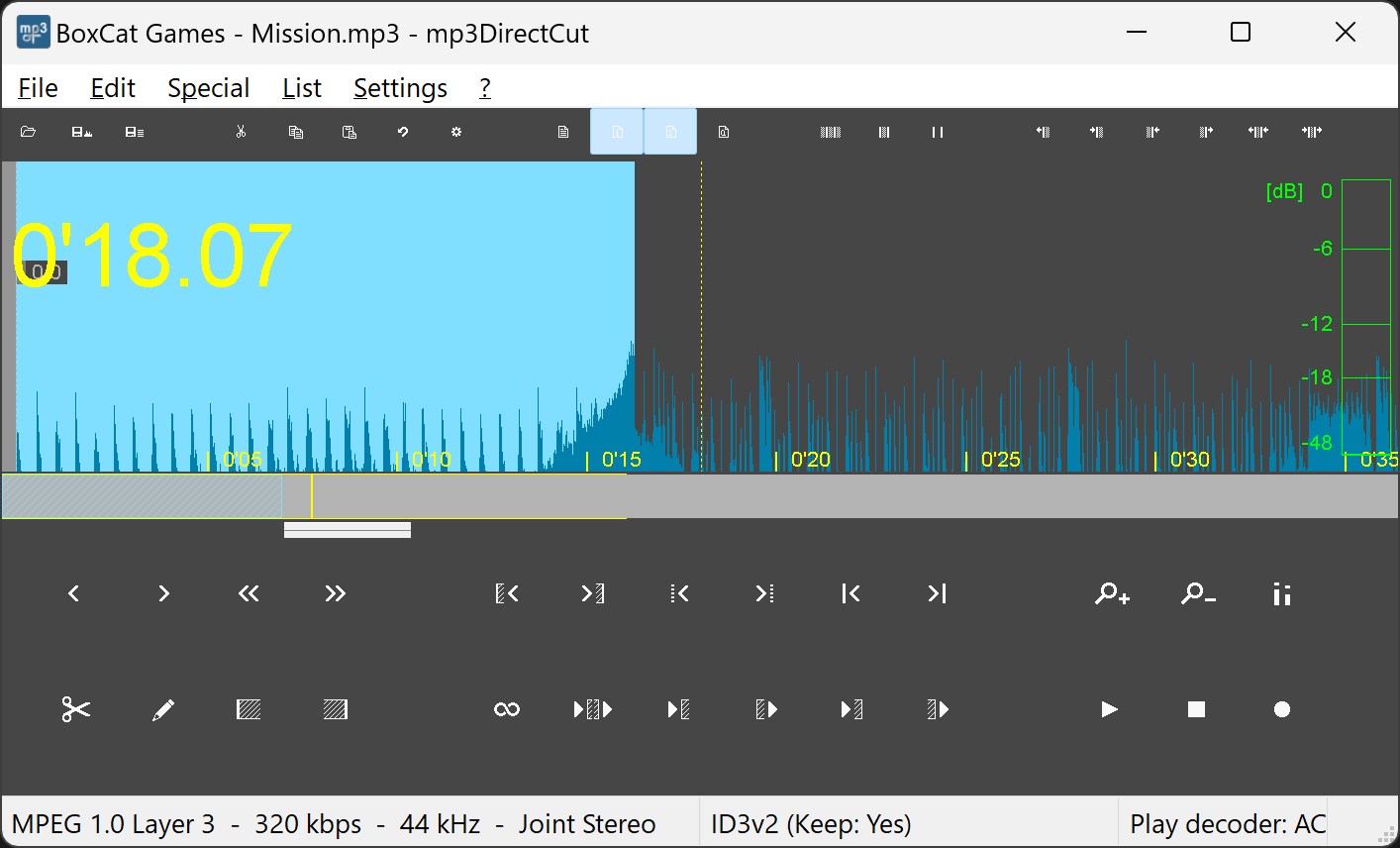Click the play-into-hatched-block button, fifth in bottom row

coord(851,709)
